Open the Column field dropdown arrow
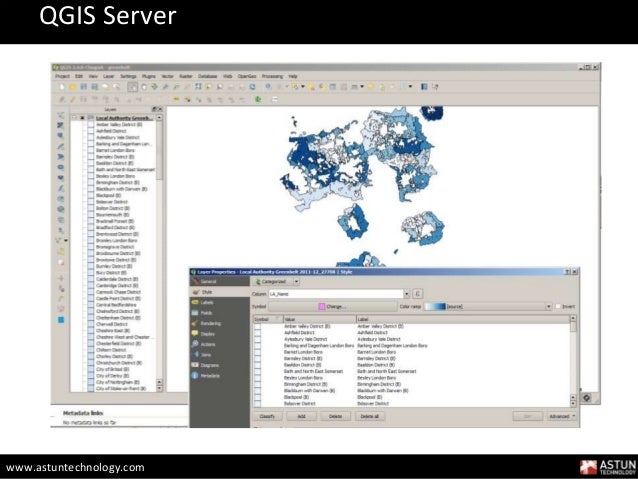 [406, 294]
